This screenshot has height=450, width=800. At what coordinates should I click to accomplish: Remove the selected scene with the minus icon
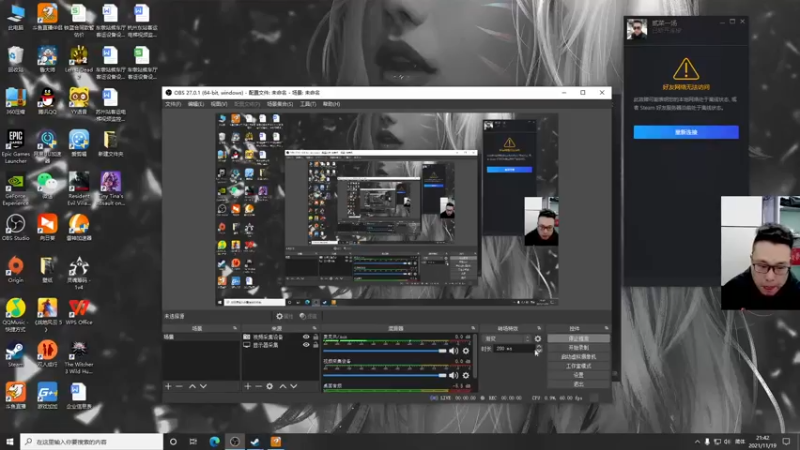179,386
